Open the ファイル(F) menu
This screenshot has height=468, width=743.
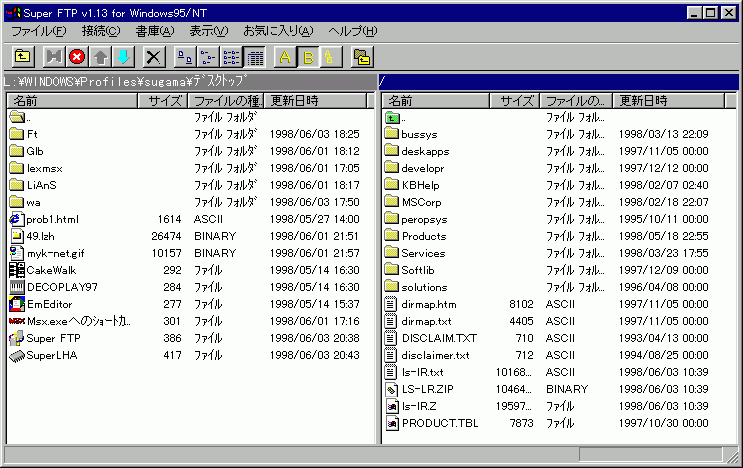39,31
